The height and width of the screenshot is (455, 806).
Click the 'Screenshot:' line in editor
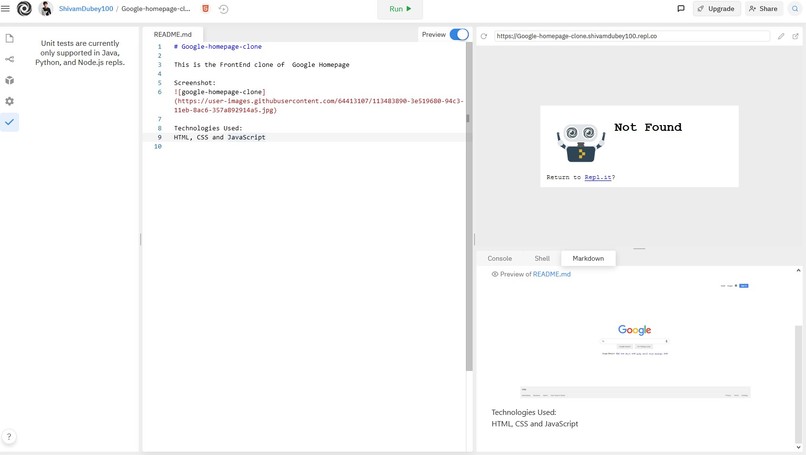[x=194, y=83]
